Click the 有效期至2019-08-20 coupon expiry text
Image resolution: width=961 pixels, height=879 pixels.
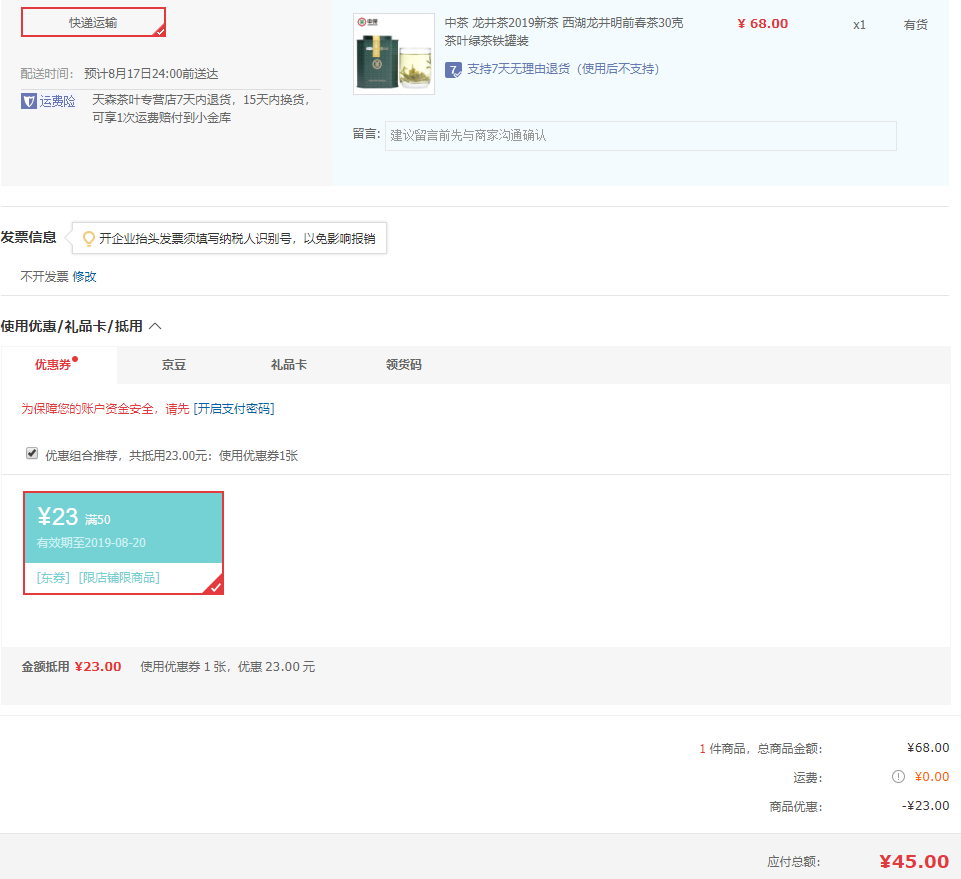click(x=91, y=543)
